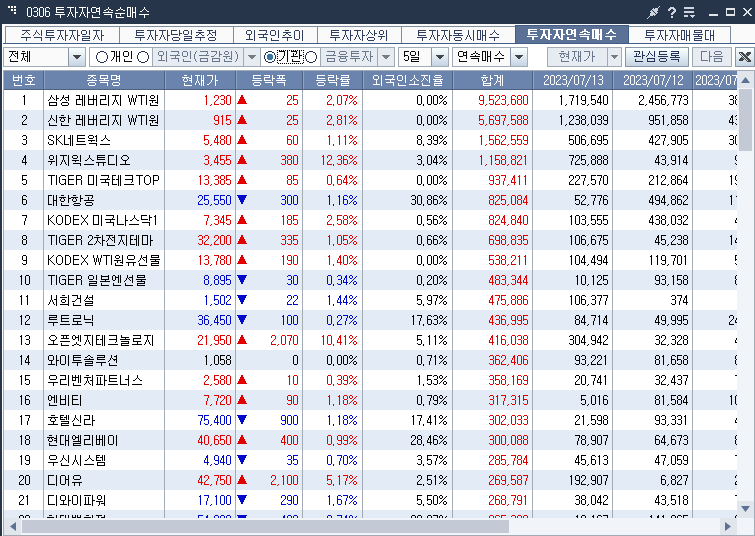This screenshot has width=755, height=536.
Task: Click 위지윅스튜디오 등락률 12.36%
Action: [339, 160]
